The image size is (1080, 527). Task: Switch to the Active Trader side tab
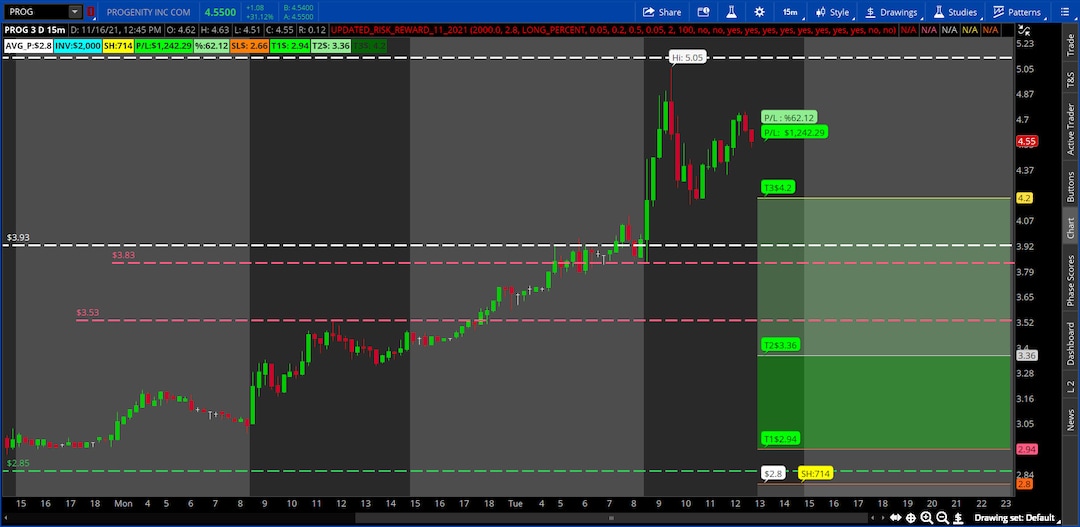1070,130
